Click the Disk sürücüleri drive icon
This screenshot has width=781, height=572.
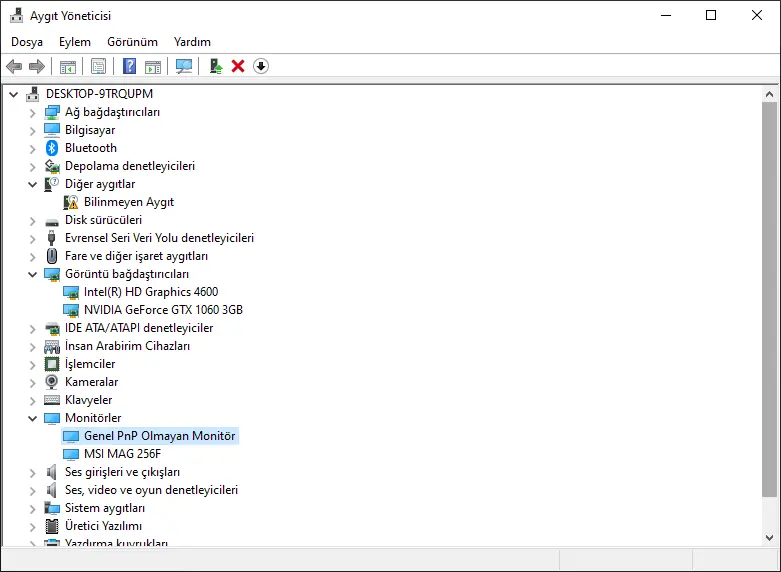[52, 222]
